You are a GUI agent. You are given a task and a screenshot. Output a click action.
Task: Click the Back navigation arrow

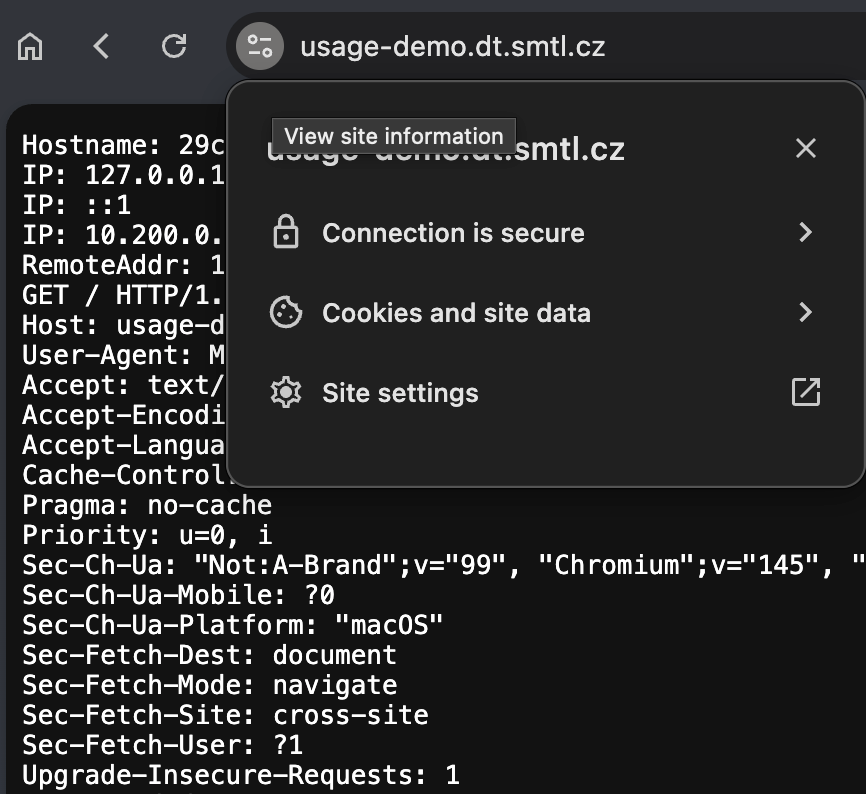100,46
